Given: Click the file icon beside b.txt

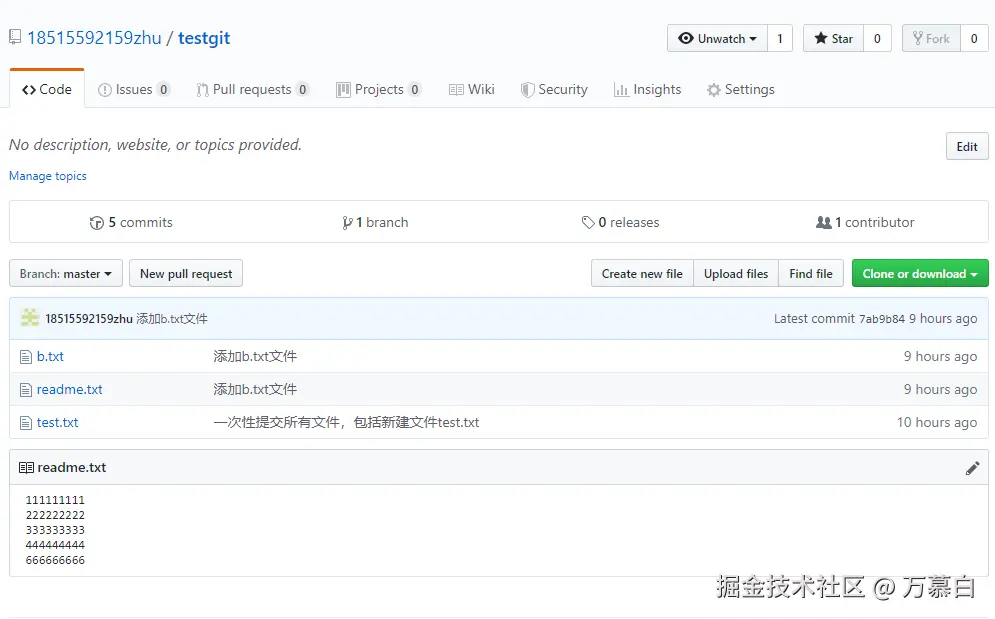Looking at the screenshot, I should coord(26,357).
